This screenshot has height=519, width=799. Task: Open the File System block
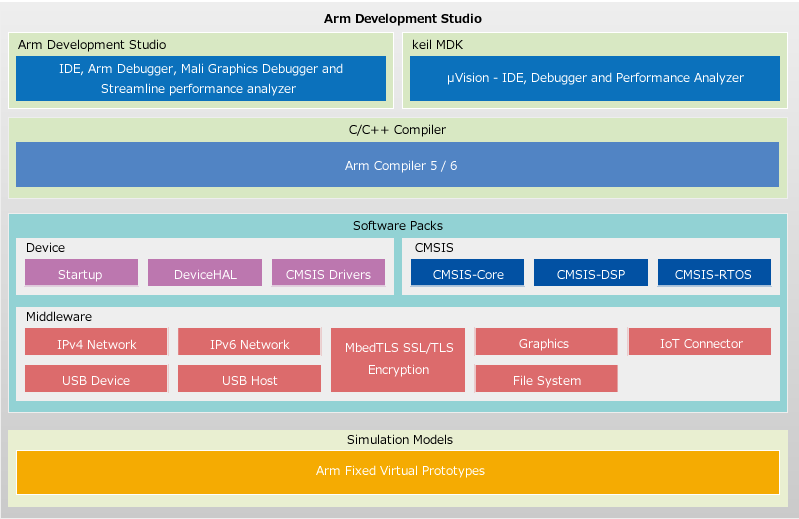546,380
